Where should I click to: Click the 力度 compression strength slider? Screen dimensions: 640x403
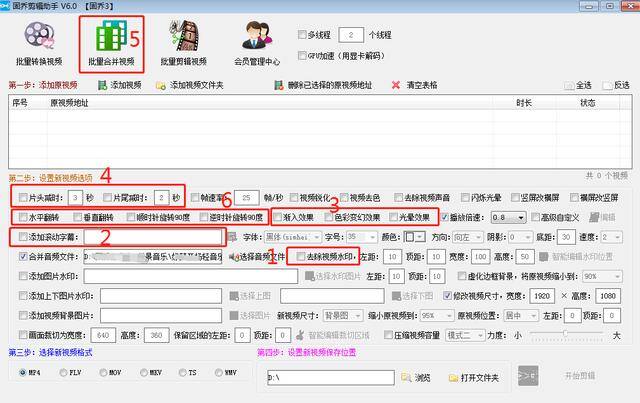pyautogui.click(x=566, y=334)
